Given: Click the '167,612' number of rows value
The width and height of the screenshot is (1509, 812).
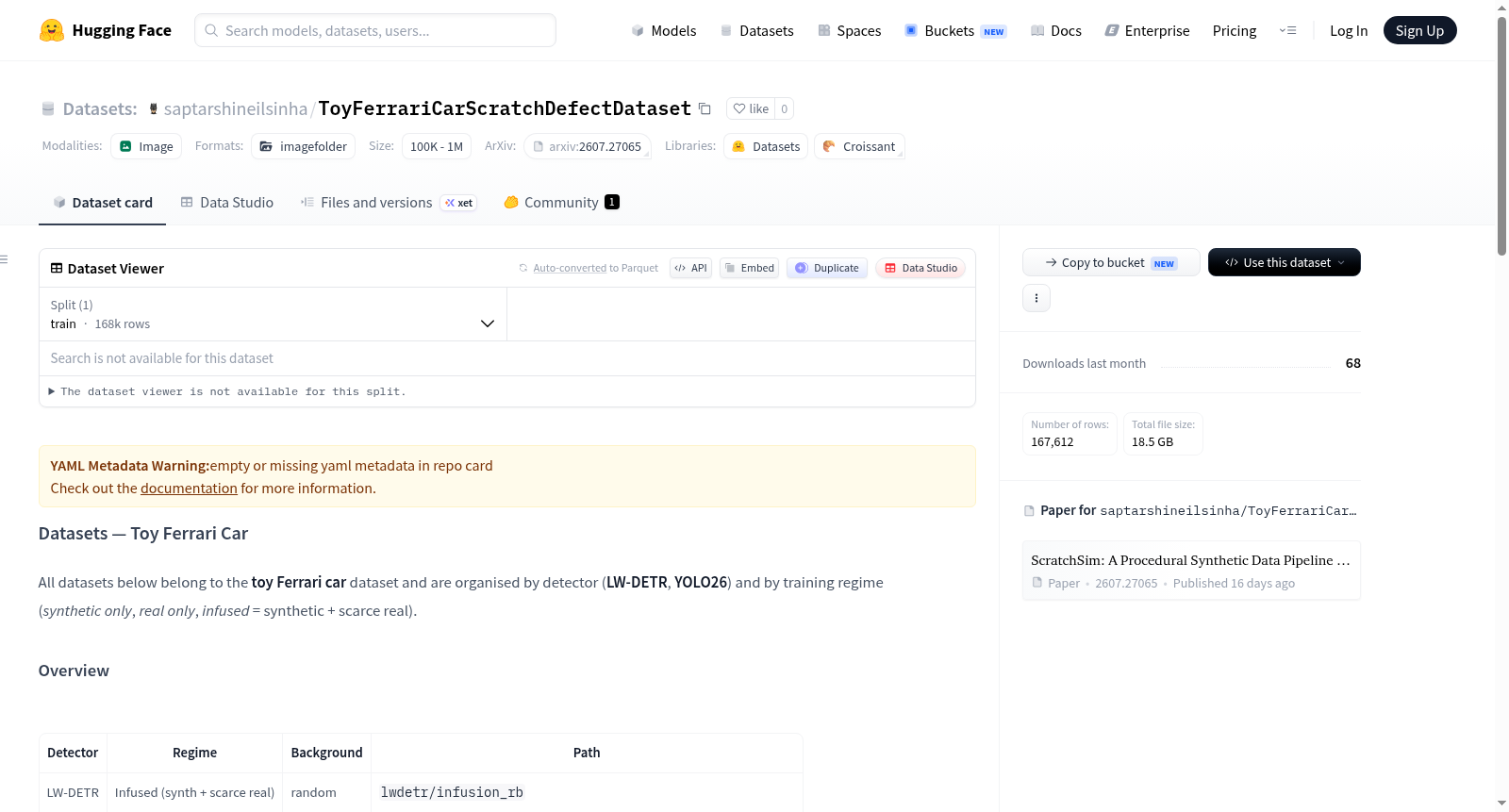Looking at the screenshot, I should (x=1053, y=441).
